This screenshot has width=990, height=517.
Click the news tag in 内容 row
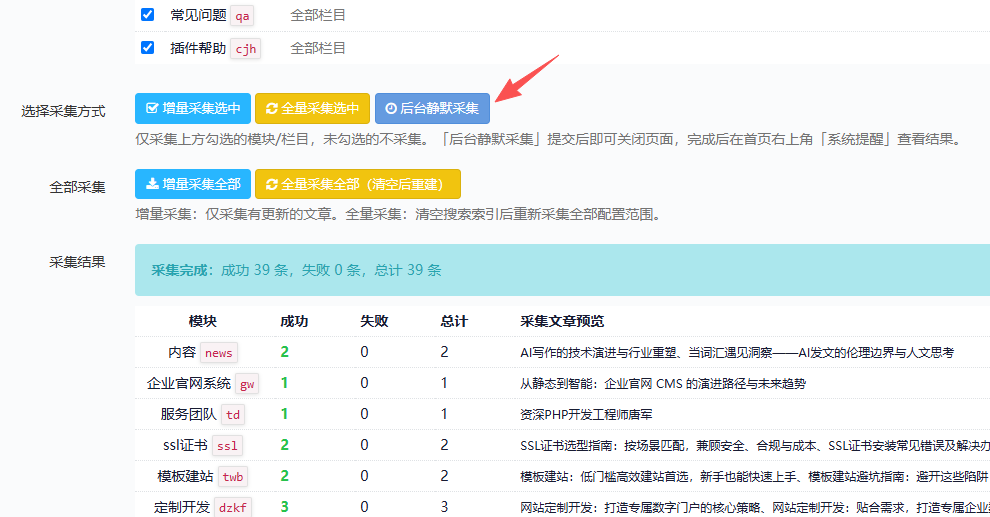click(x=218, y=353)
